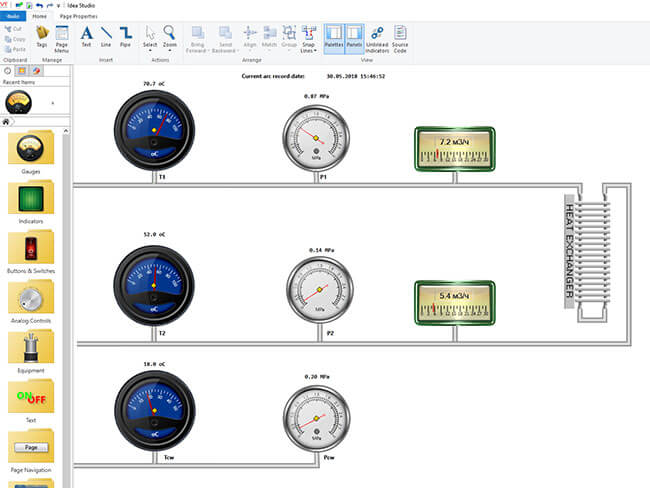Open the Send Backward dropdown arrow
The image size is (650, 488).
tap(238, 51)
